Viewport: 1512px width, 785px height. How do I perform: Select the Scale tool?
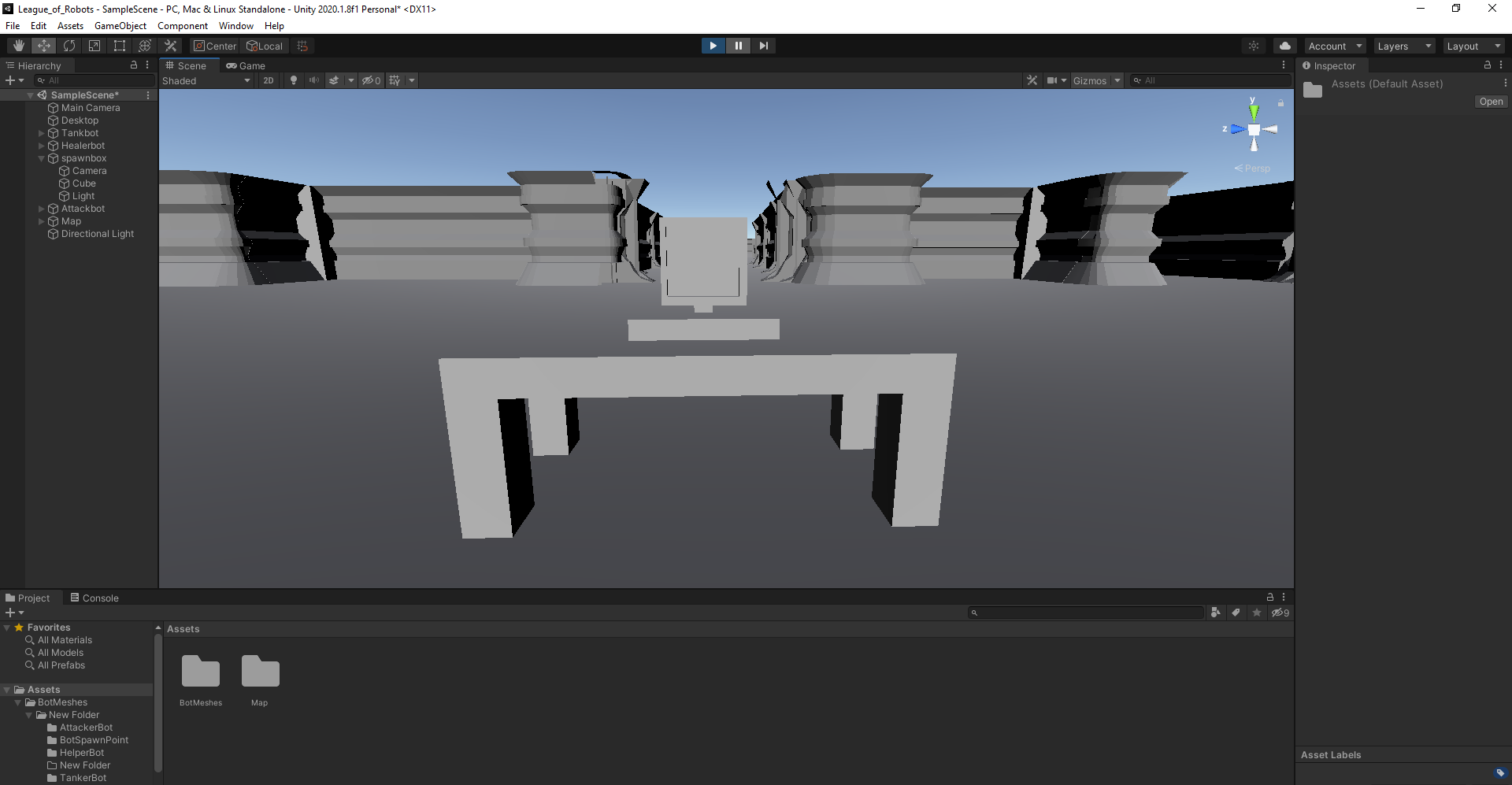(x=94, y=46)
